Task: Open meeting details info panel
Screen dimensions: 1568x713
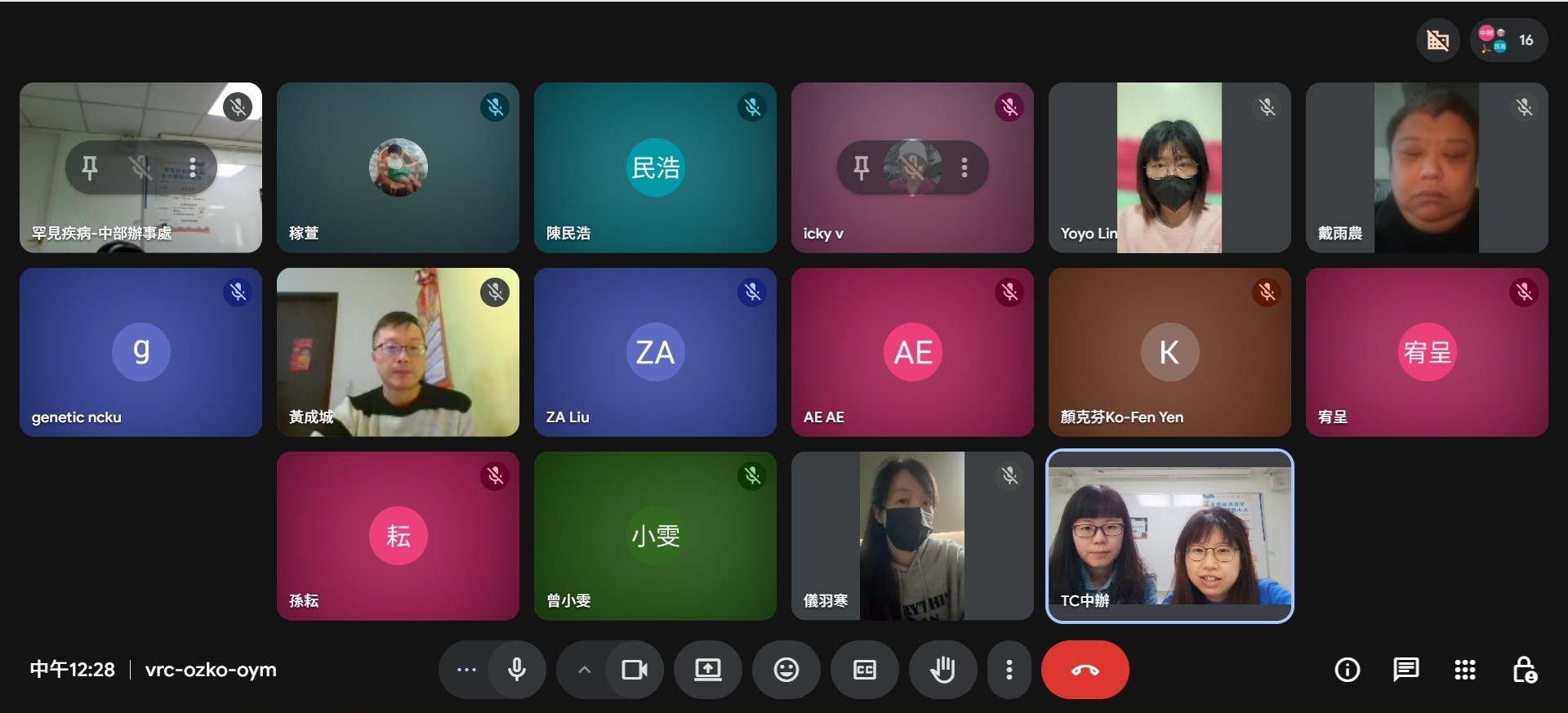Action: 1347,670
